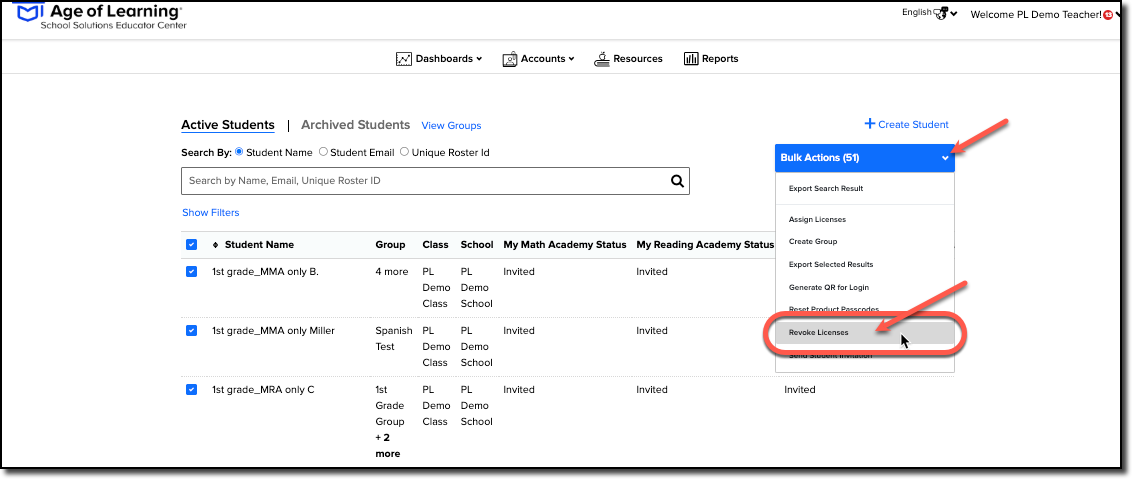The image size is (1132, 479).
Task: Choose Create Group from Bulk Actions
Action: click(813, 241)
